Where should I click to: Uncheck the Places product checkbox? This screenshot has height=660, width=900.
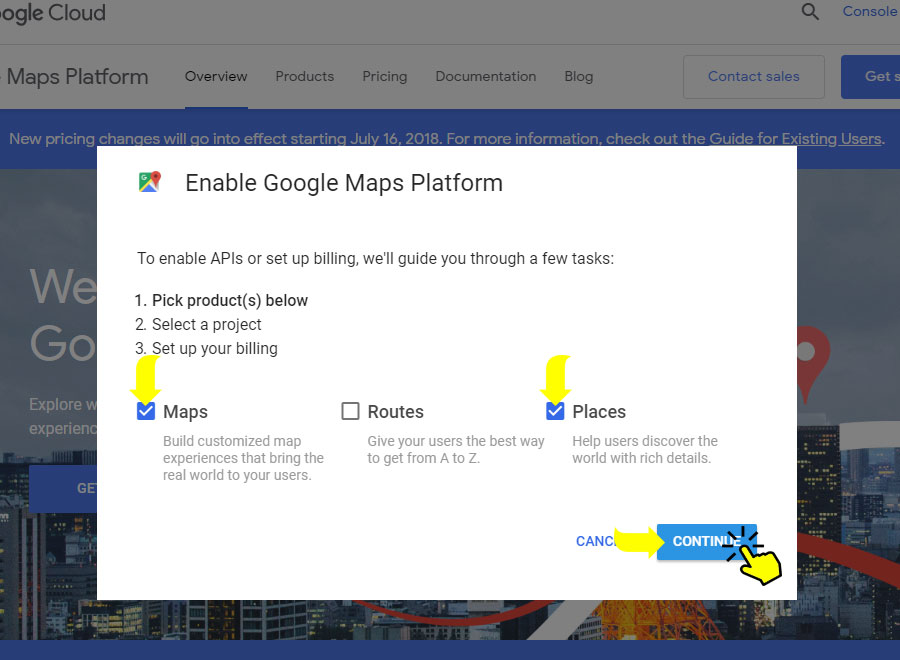[555, 411]
